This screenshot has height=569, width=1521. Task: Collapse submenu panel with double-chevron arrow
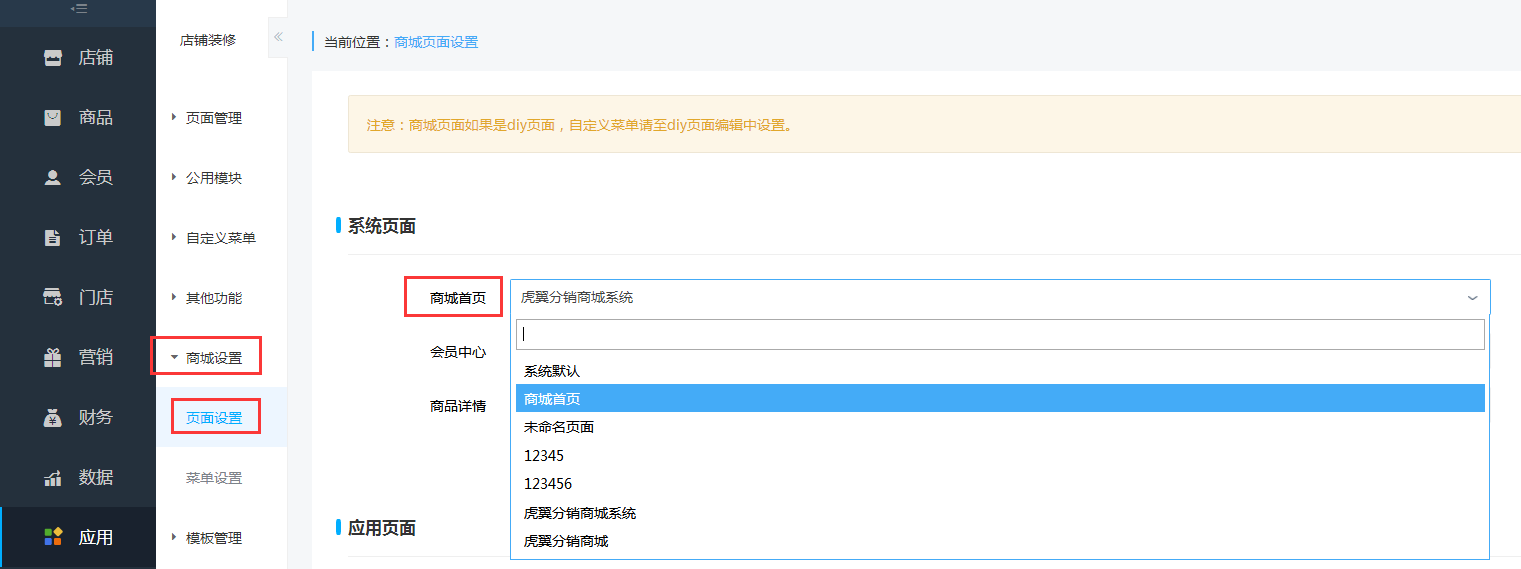pyautogui.click(x=278, y=37)
